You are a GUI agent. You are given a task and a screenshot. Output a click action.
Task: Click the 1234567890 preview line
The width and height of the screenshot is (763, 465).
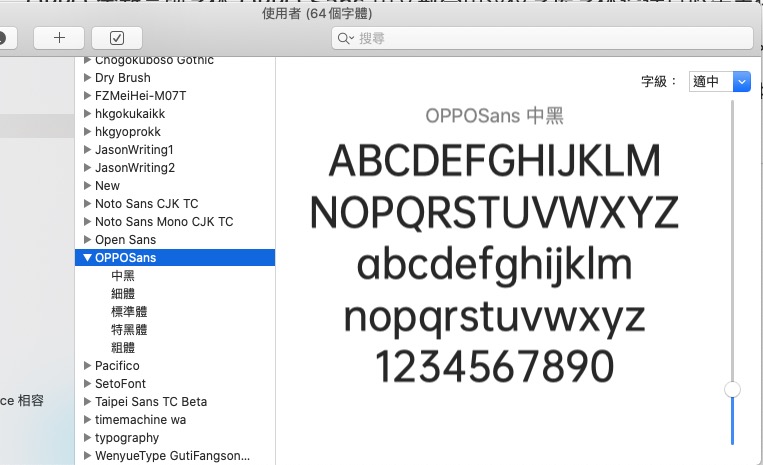[494, 367]
